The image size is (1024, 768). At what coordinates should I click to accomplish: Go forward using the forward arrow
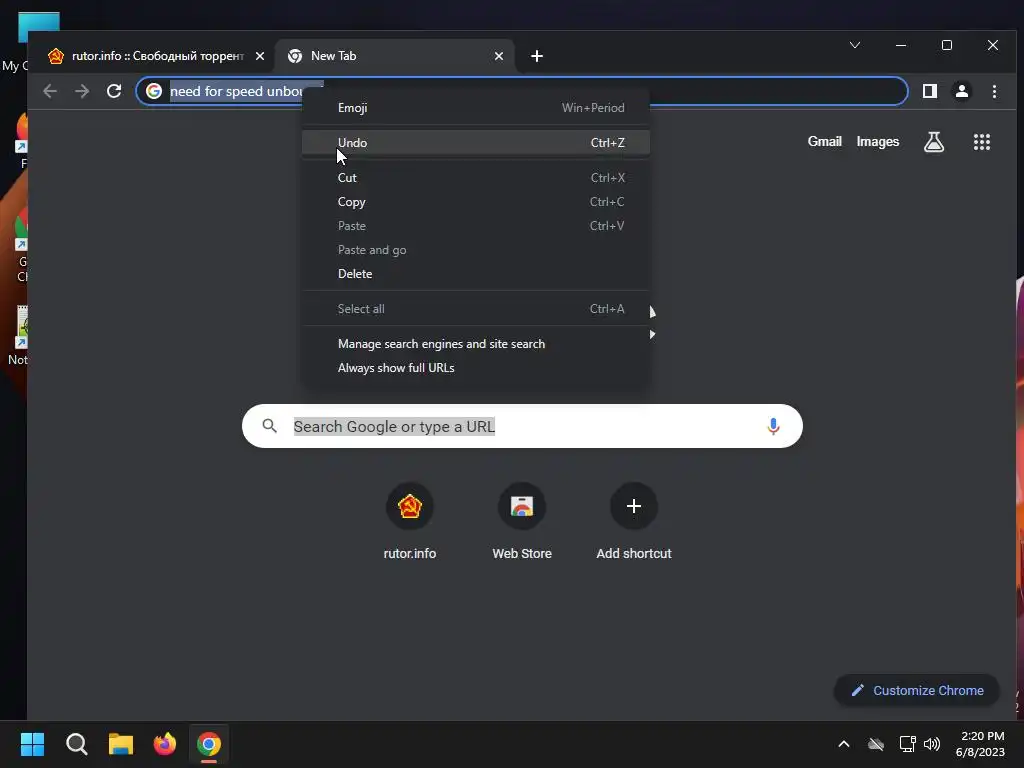coord(82,91)
